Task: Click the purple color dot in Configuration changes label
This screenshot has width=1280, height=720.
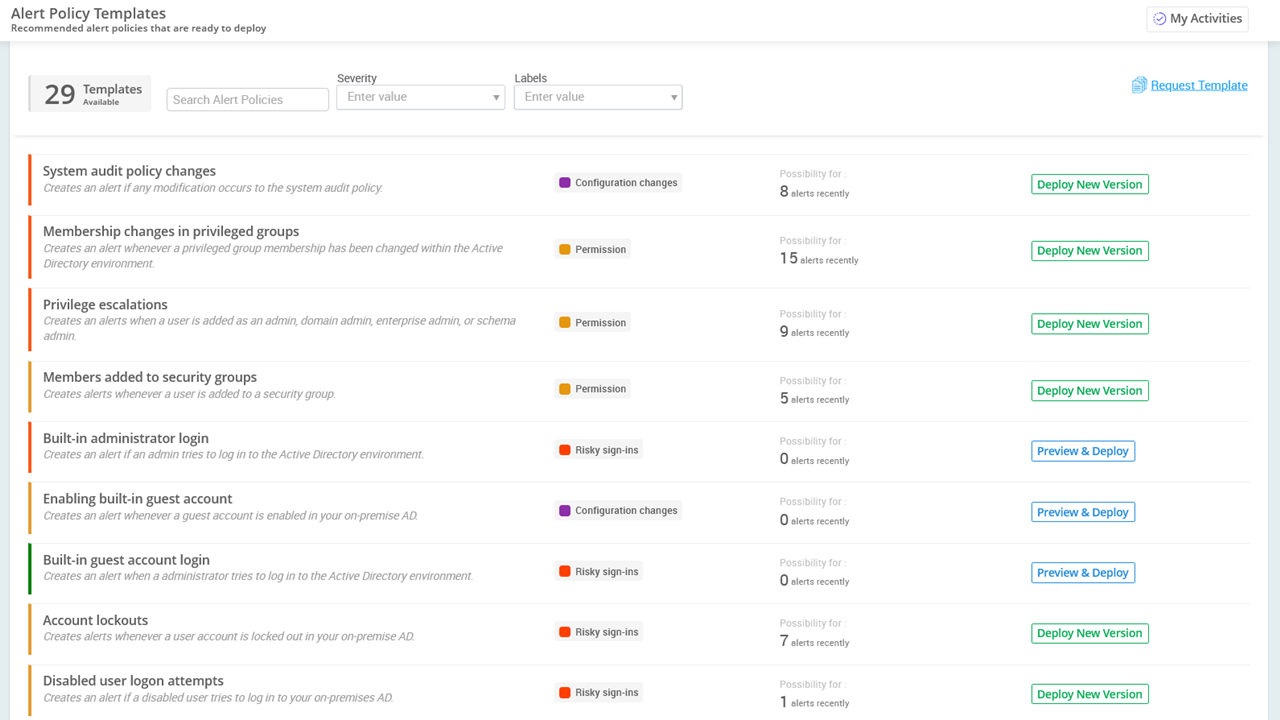Action: pos(566,182)
